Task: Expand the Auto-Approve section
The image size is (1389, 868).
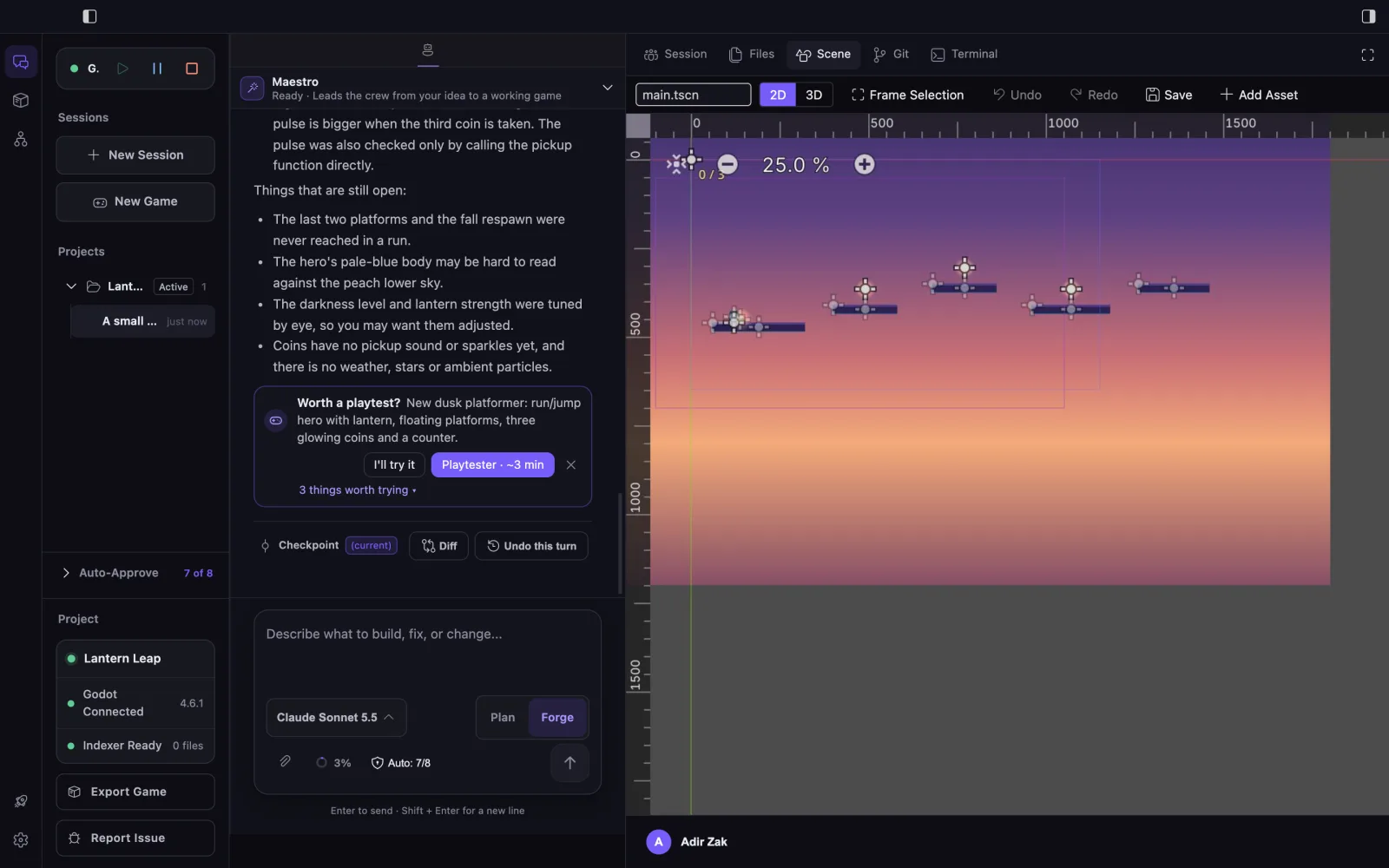Action: tap(66, 573)
